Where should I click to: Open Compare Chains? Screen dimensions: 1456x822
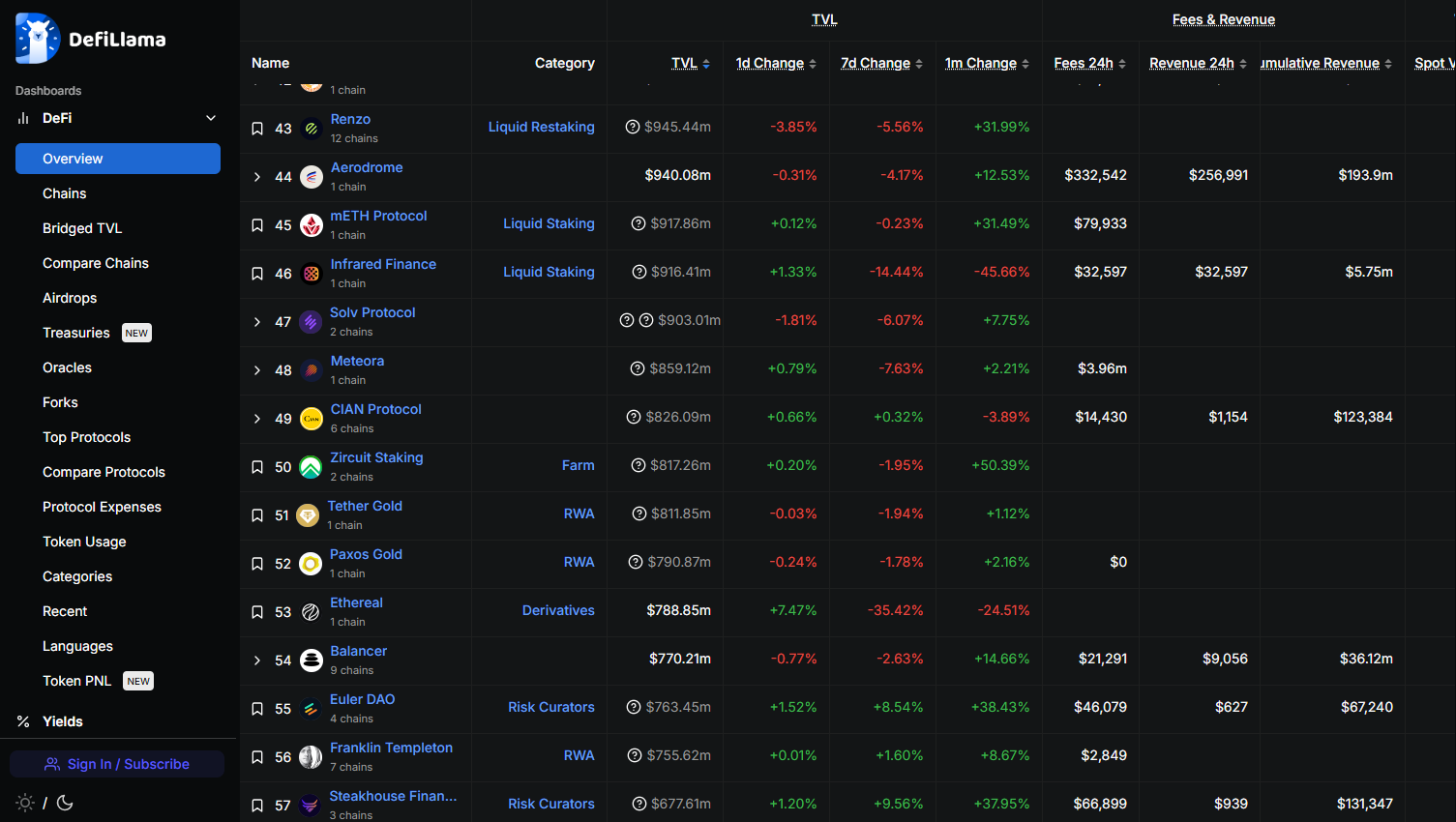[96, 263]
